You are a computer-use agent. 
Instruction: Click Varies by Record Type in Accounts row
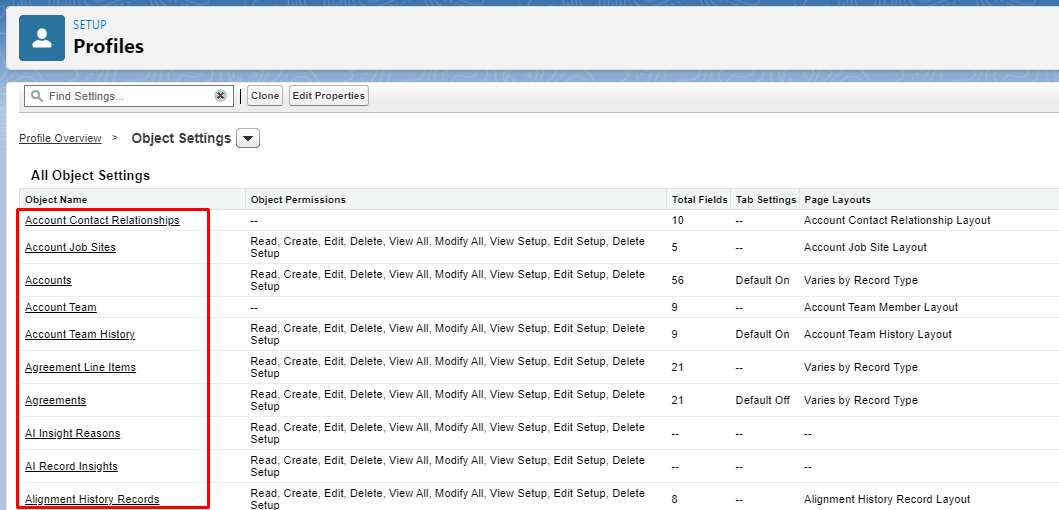point(860,280)
